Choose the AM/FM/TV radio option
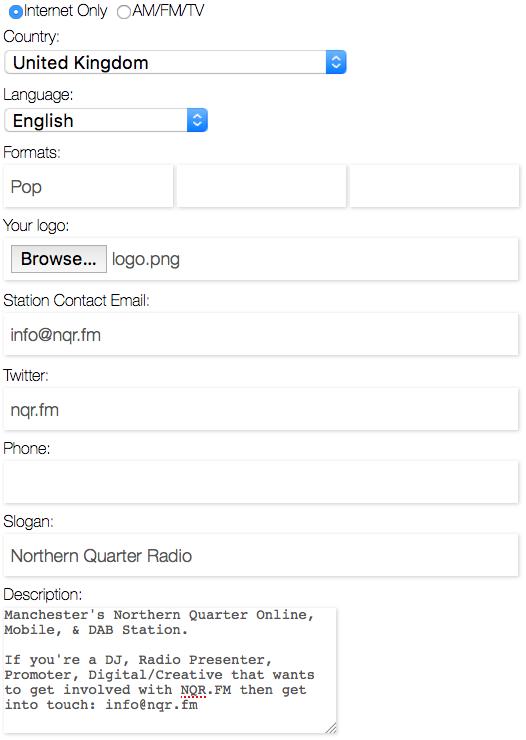This screenshot has height=740, width=526. click(x=124, y=12)
